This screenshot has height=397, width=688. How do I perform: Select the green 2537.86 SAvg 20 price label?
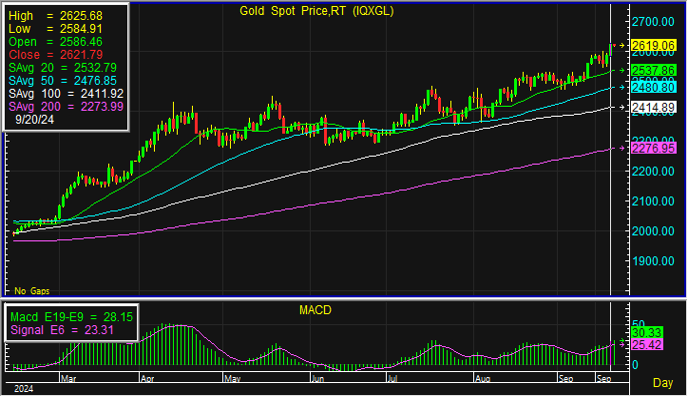[653, 70]
